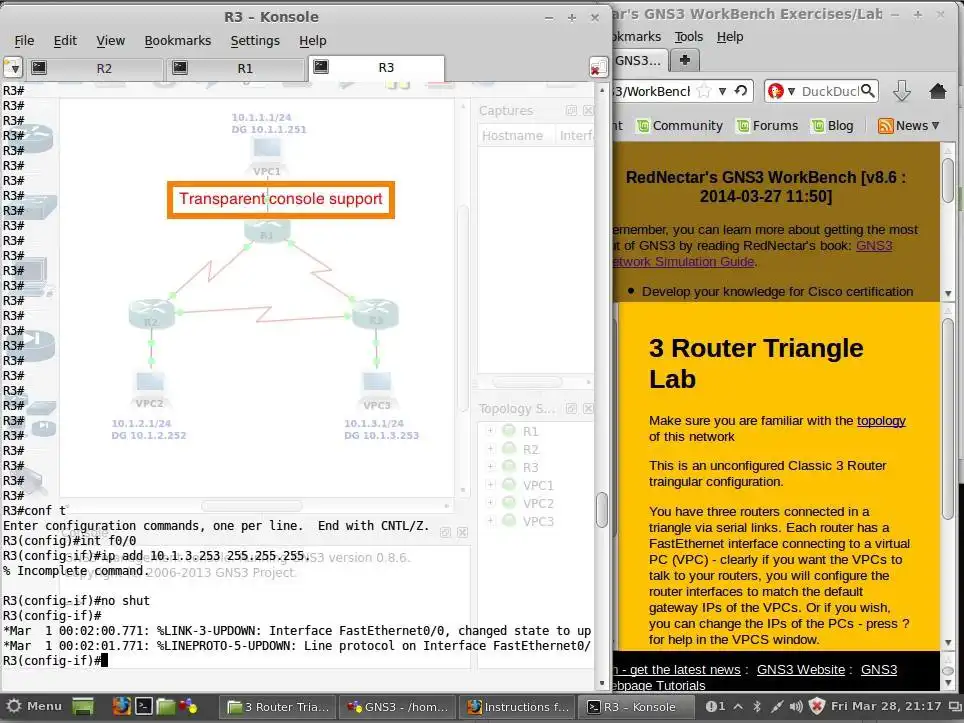The width and height of the screenshot is (964, 723).
Task: Follow the topology link in lab text
Action: pos(881,421)
